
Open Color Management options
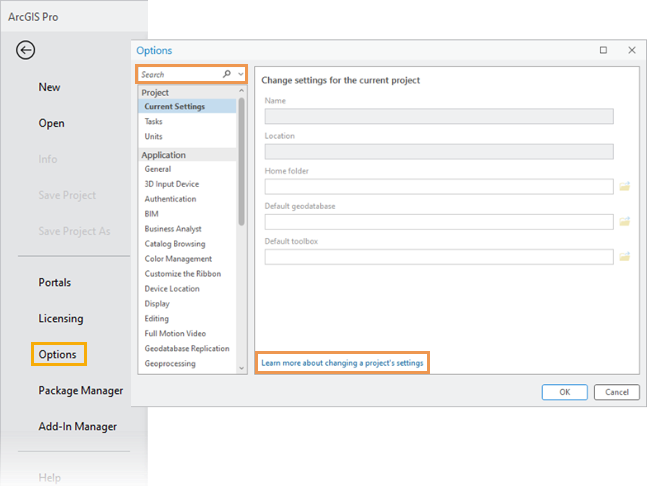tap(178, 259)
